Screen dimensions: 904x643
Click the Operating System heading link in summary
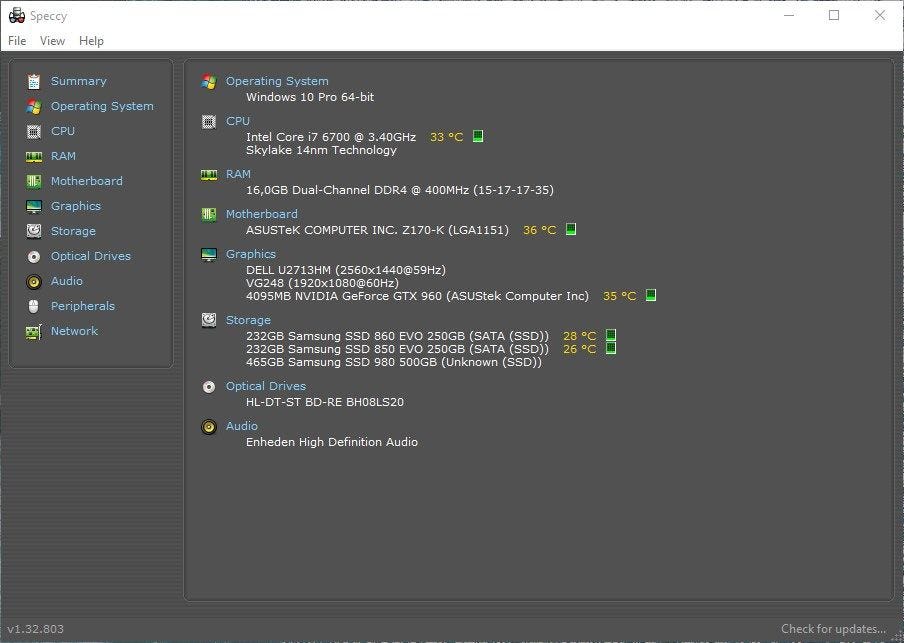pos(277,81)
